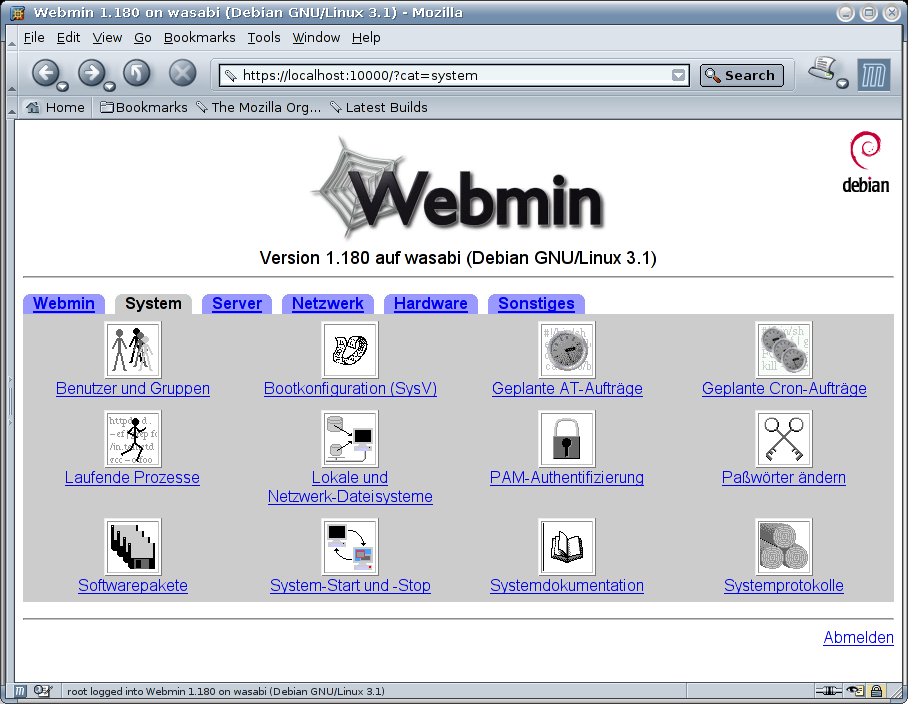
Task: Stop loading with the Stop button
Action: [182, 74]
